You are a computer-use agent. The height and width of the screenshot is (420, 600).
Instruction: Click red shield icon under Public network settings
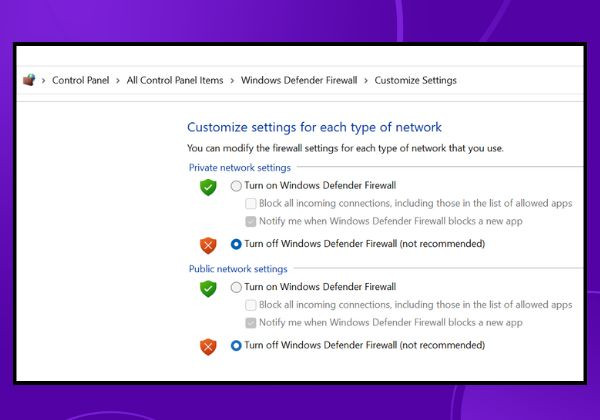[208, 347]
